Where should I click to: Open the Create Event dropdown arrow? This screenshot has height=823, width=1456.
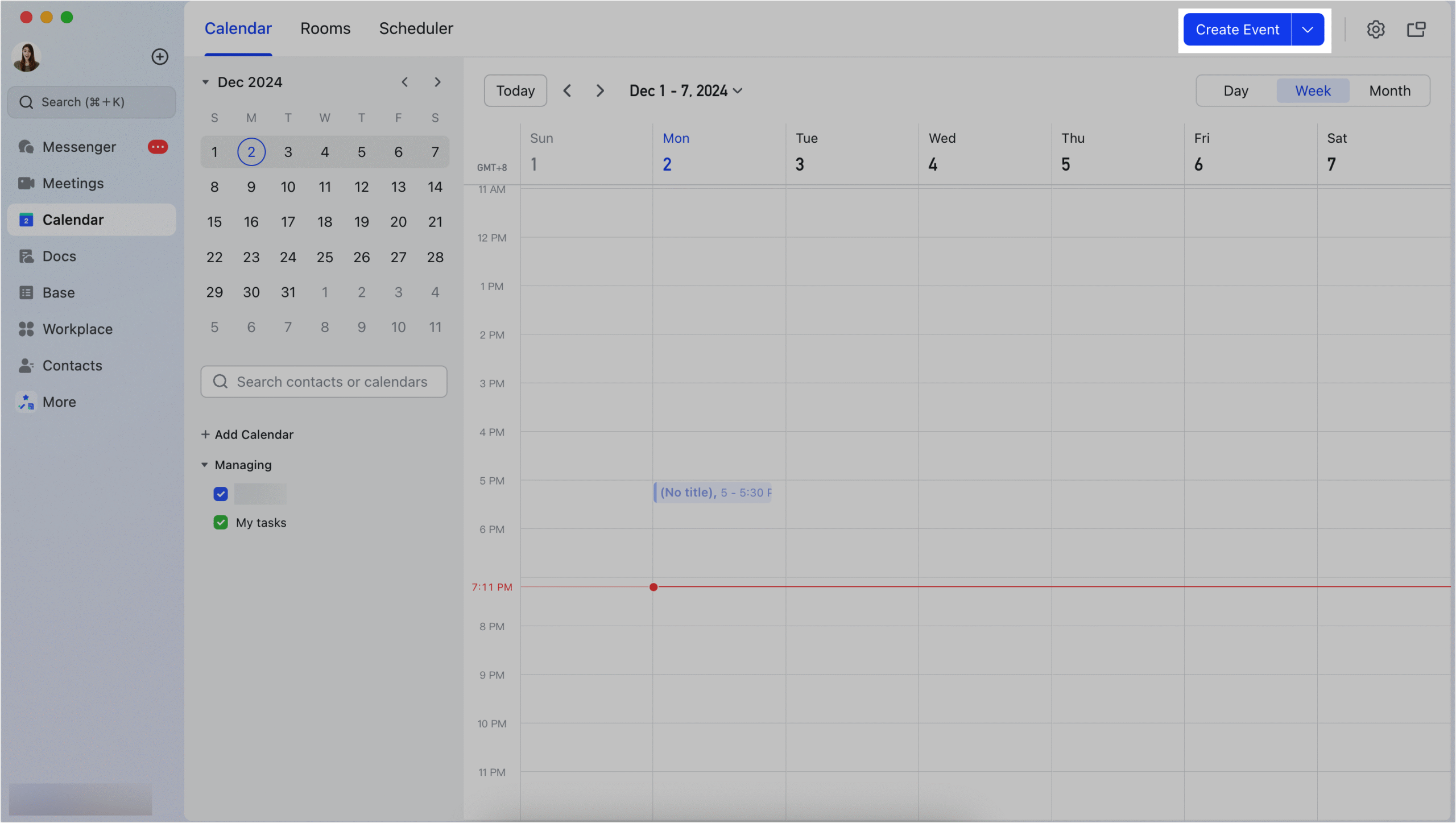tap(1308, 29)
